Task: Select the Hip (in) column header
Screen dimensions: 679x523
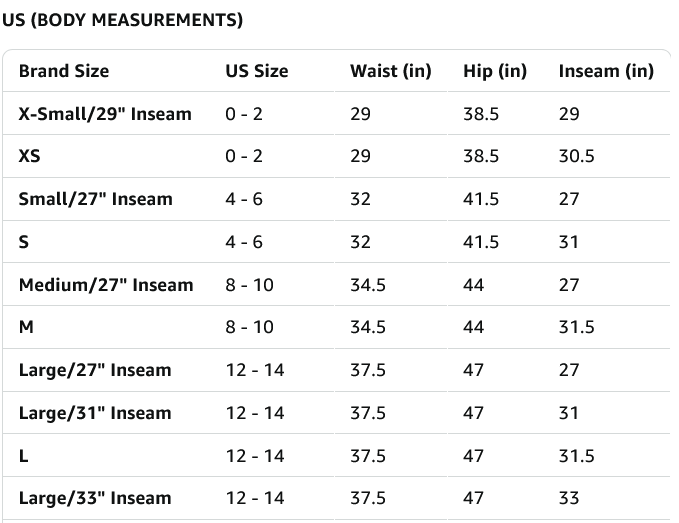Action: click(495, 71)
